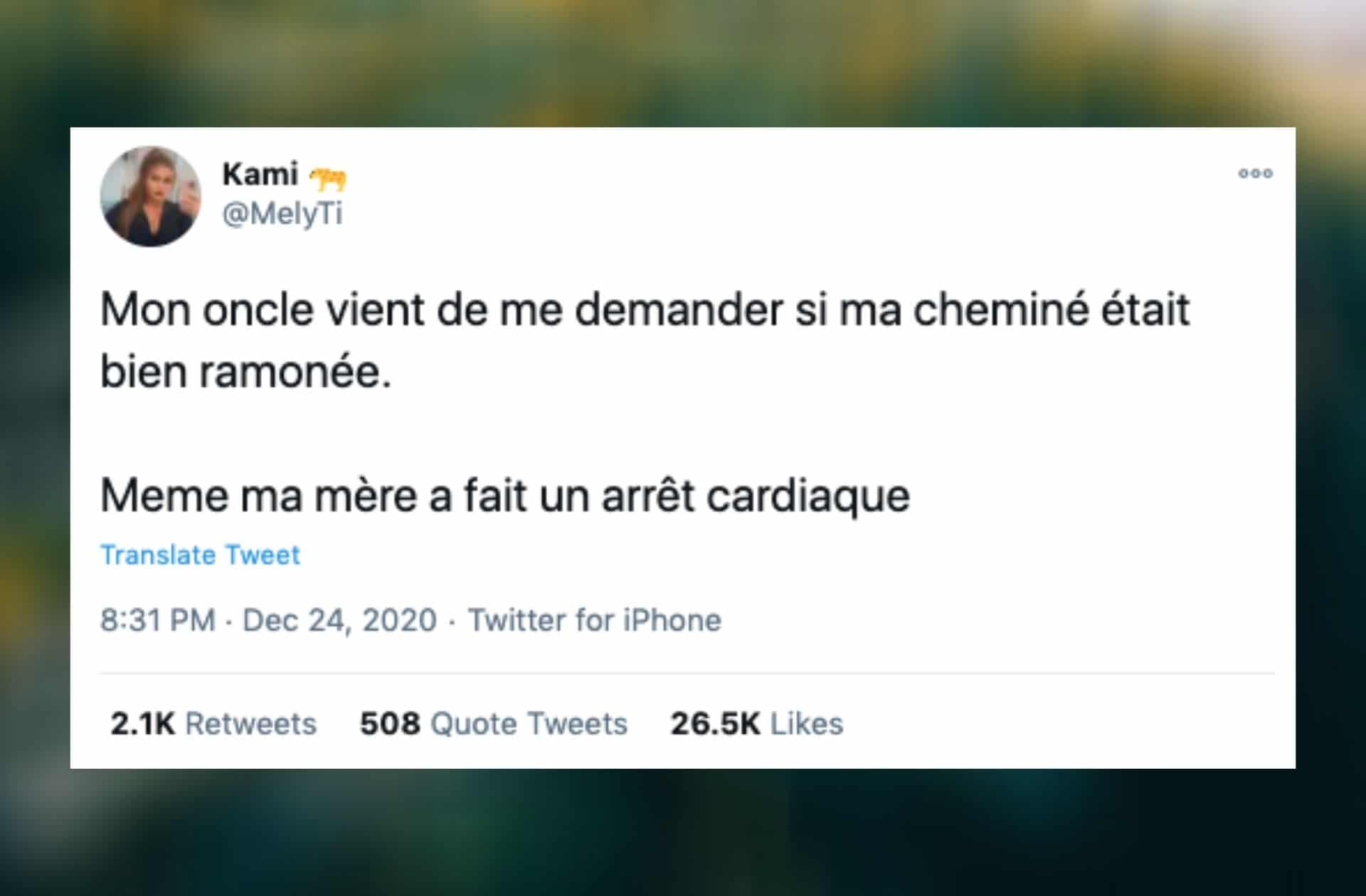Click the tweet line starting "Mon oncle vient"
This screenshot has width=1366, height=896.
[645, 310]
